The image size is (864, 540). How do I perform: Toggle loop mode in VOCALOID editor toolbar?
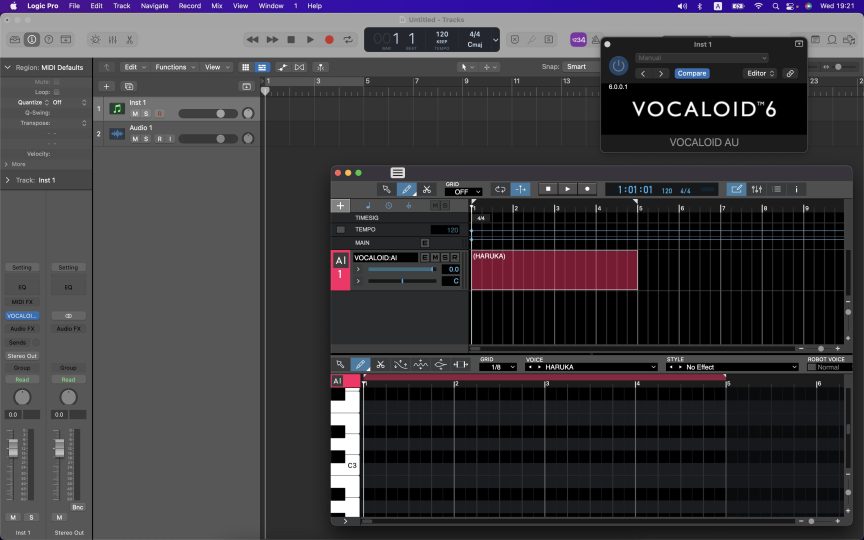pos(500,189)
